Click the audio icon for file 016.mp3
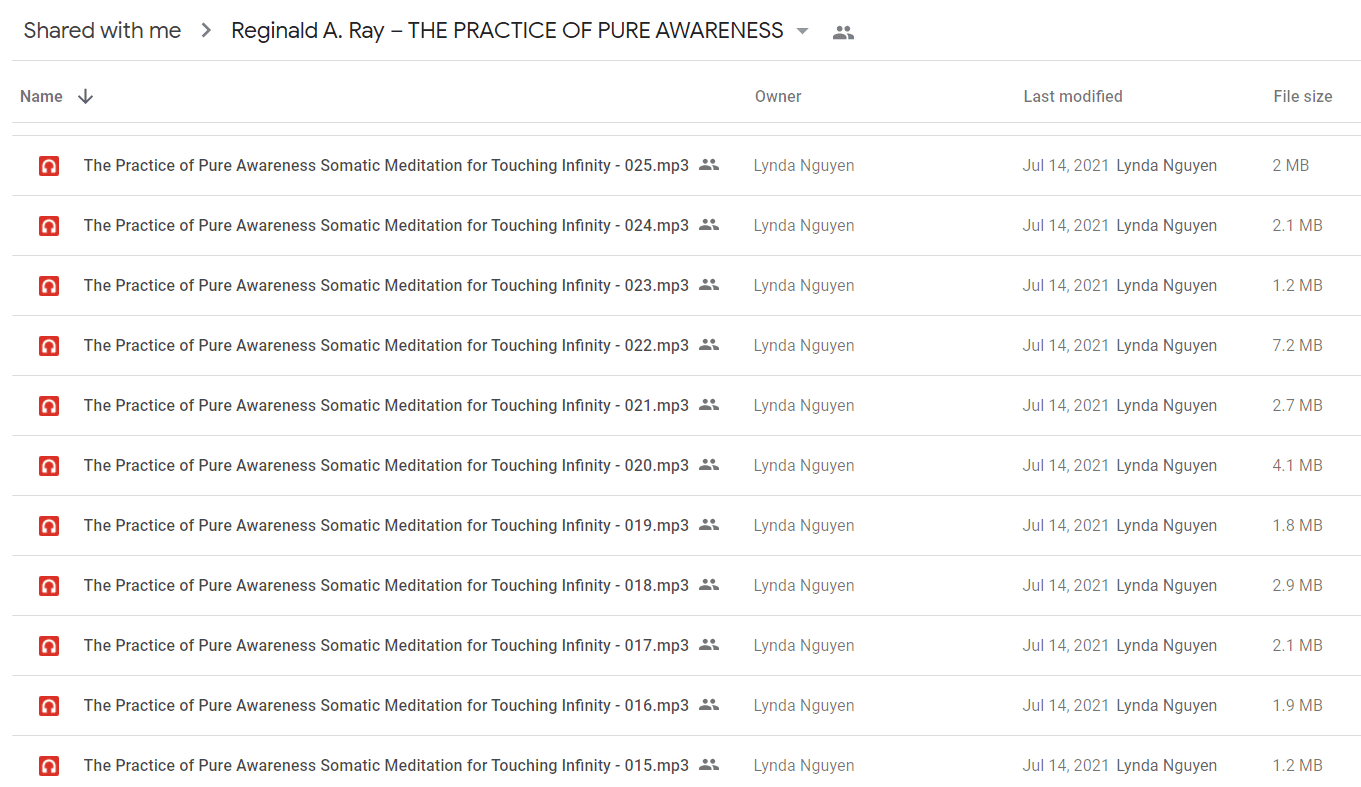This screenshot has height=787, width=1361. pyautogui.click(x=49, y=706)
